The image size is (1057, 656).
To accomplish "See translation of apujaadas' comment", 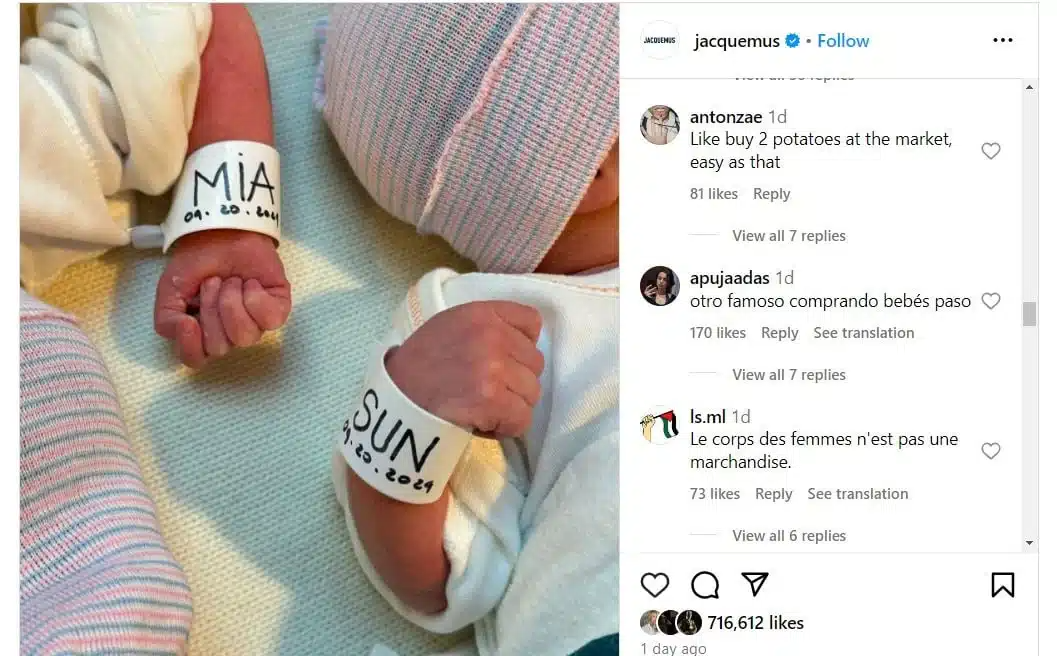I will [x=864, y=333].
